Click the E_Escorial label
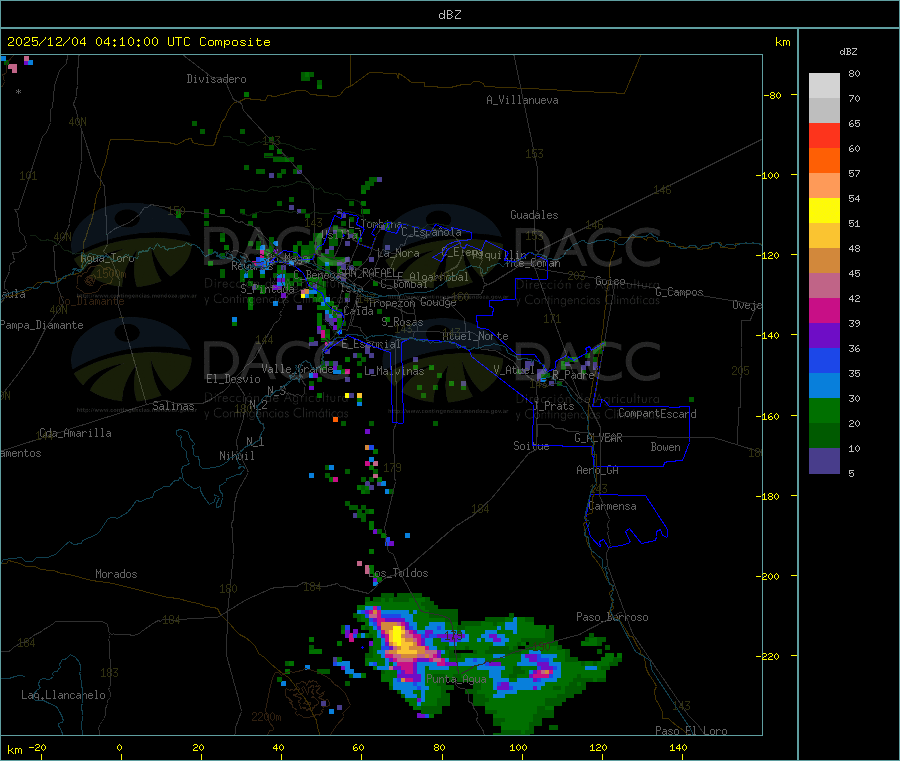This screenshot has height=761, width=900. (371, 344)
